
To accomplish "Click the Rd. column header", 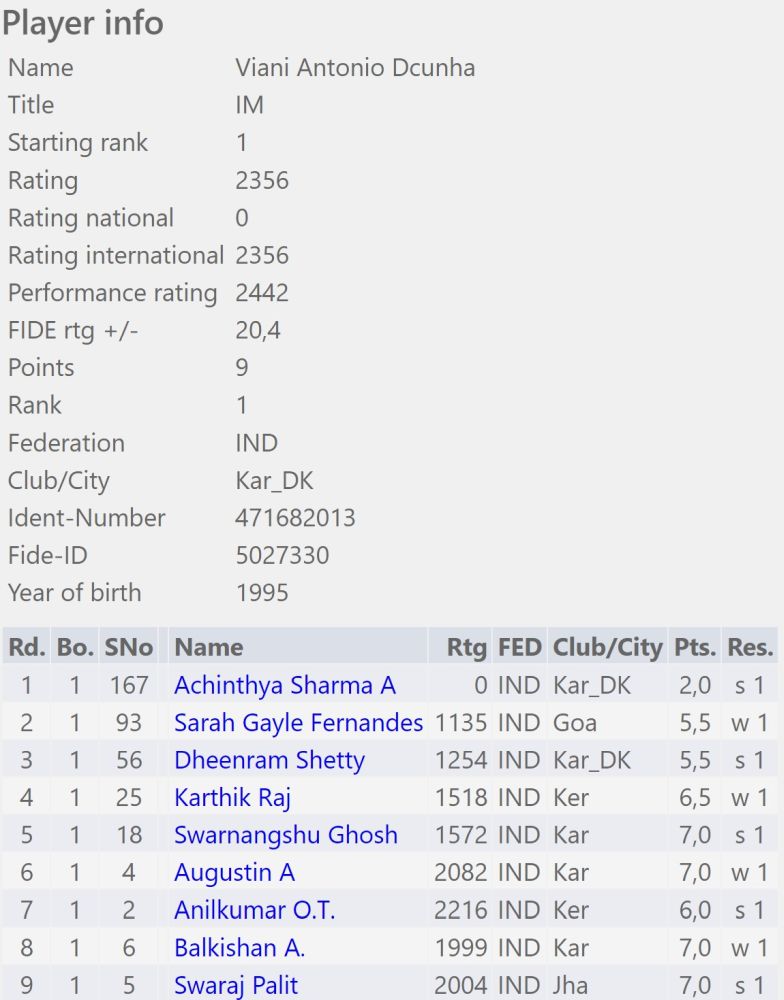I will pos(26,647).
